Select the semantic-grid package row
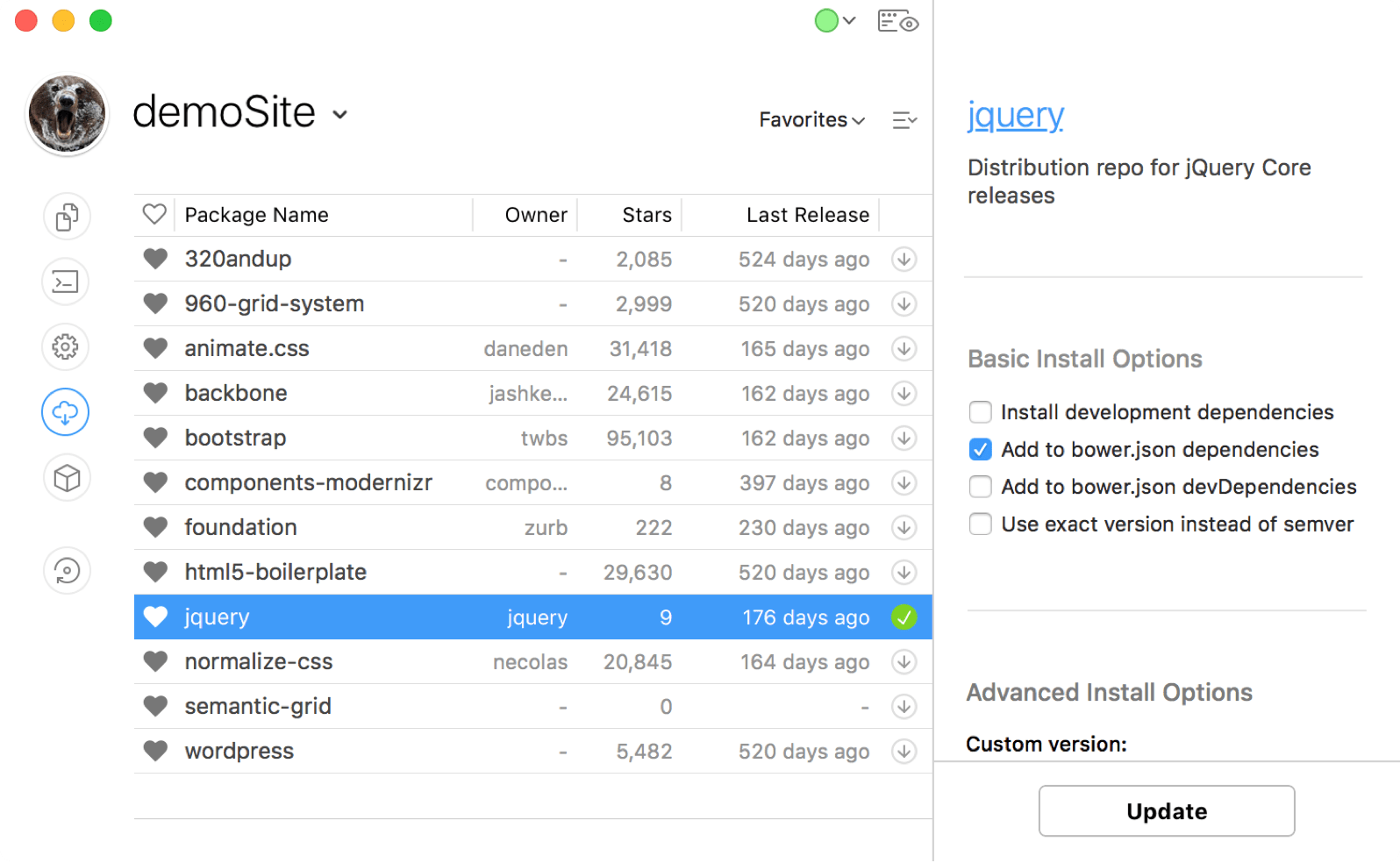1400x863 pixels. point(533,707)
